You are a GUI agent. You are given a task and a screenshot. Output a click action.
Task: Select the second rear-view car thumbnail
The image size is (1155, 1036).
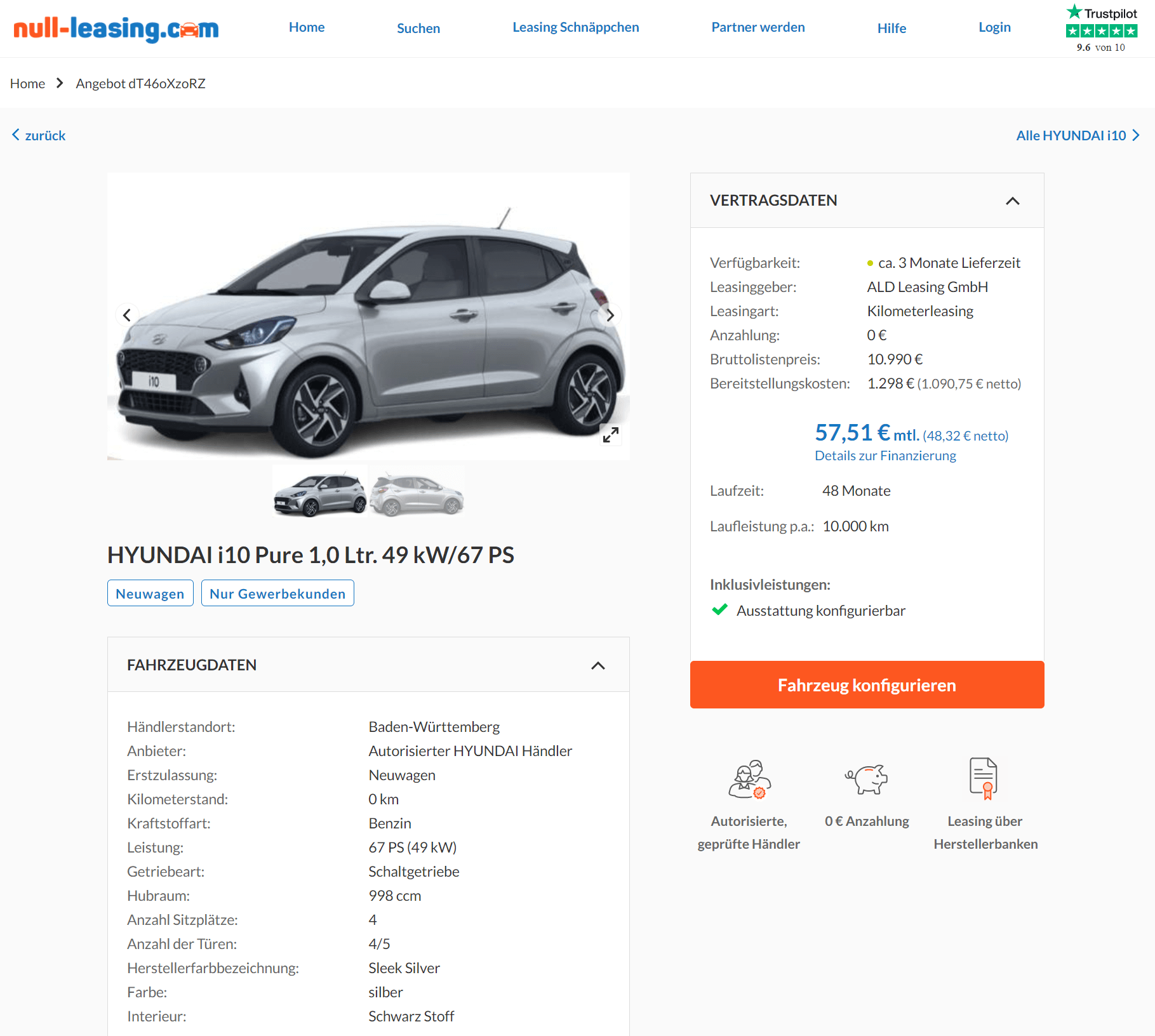pyautogui.click(x=417, y=492)
